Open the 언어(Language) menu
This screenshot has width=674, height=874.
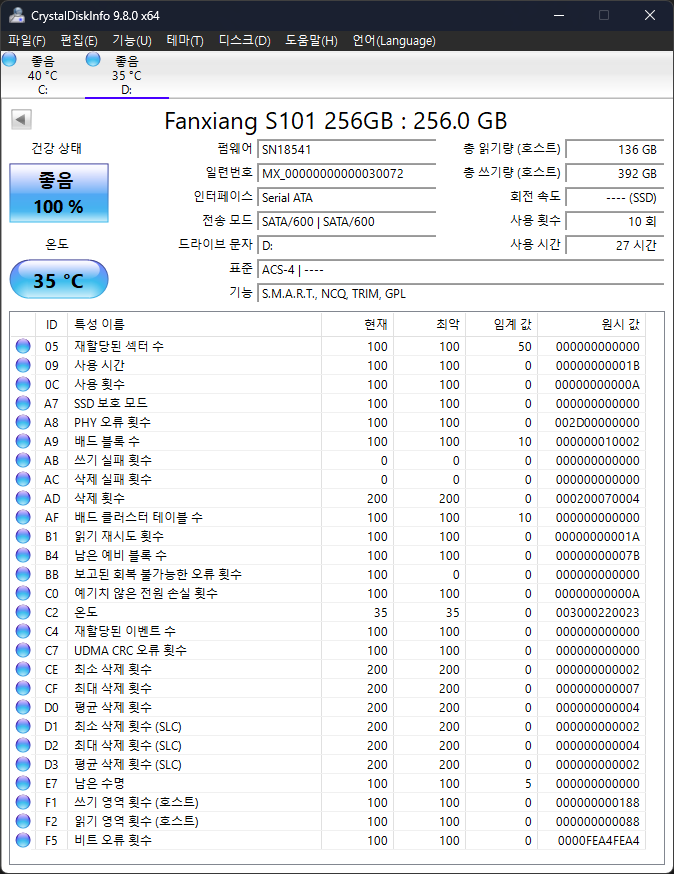[394, 41]
